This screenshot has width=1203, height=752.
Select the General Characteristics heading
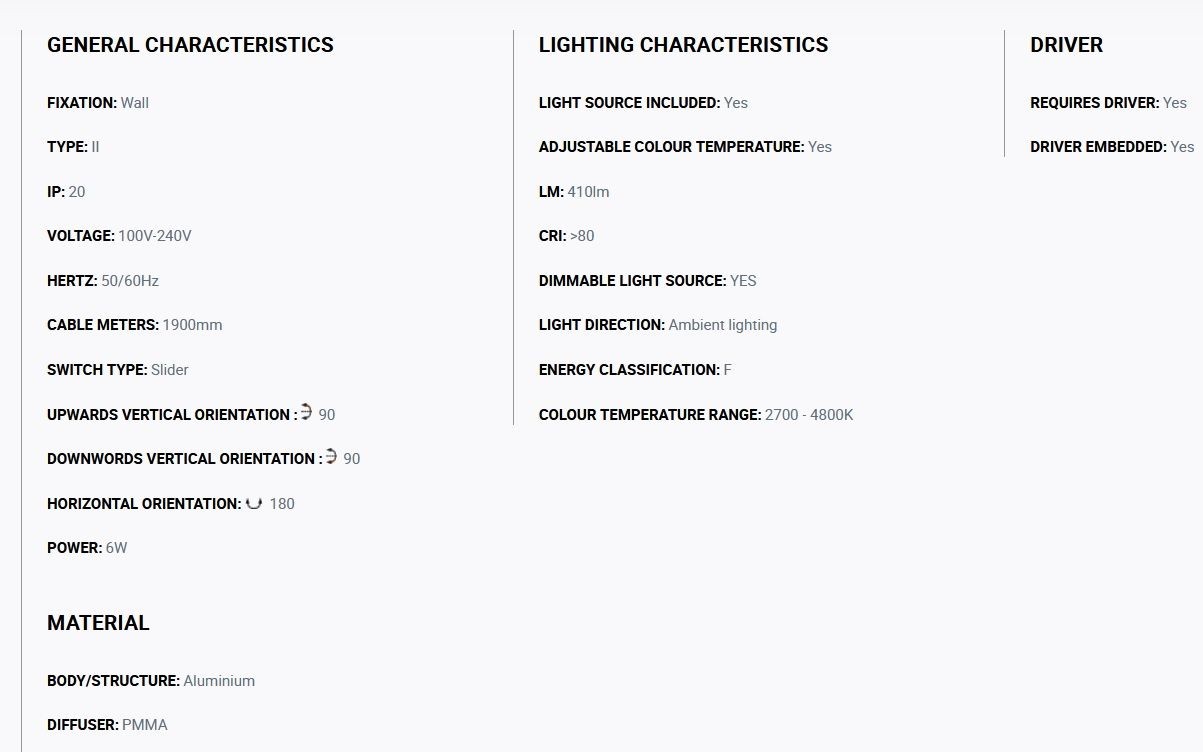coord(190,45)
